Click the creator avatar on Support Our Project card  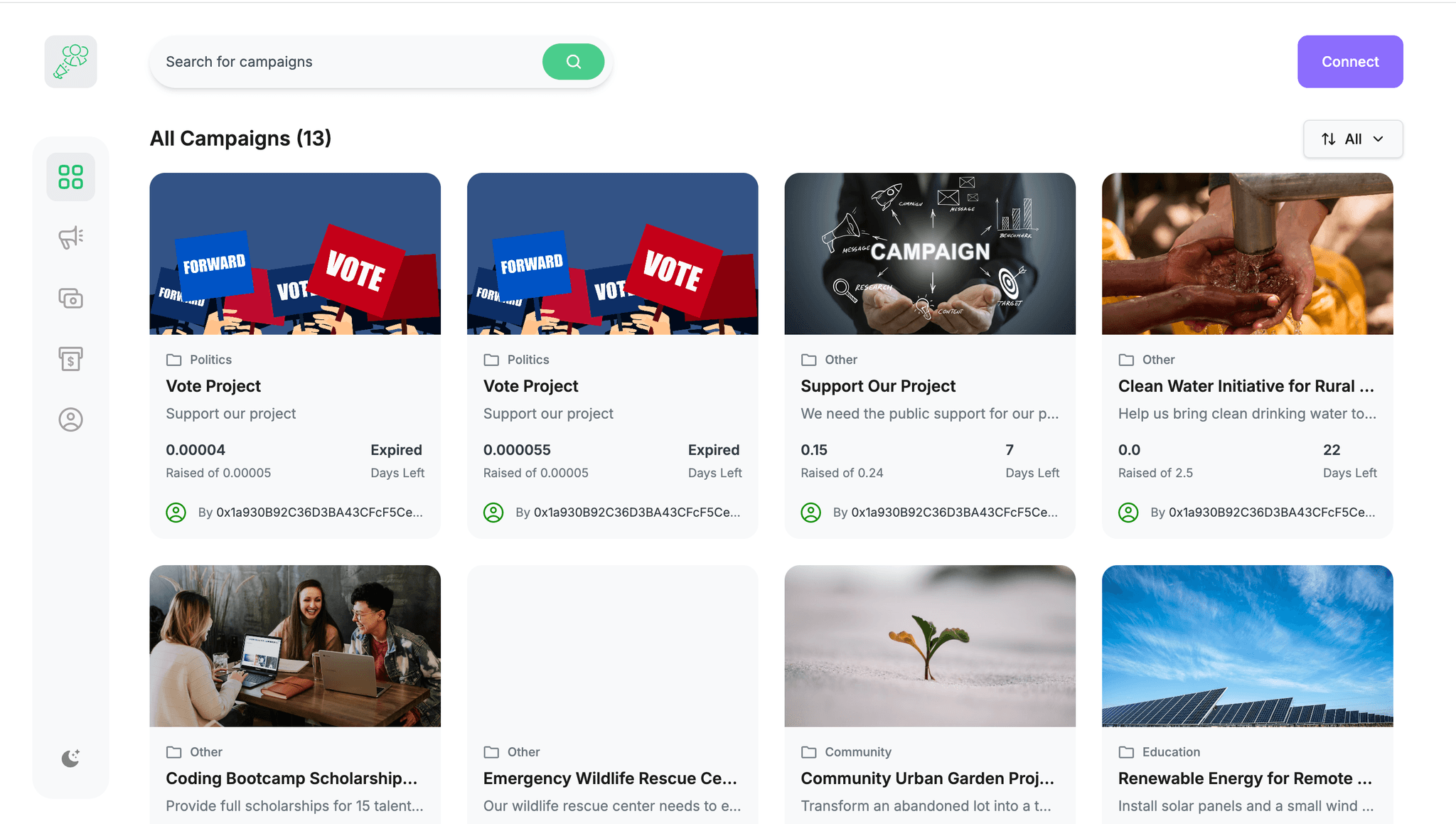coord(810,512)
